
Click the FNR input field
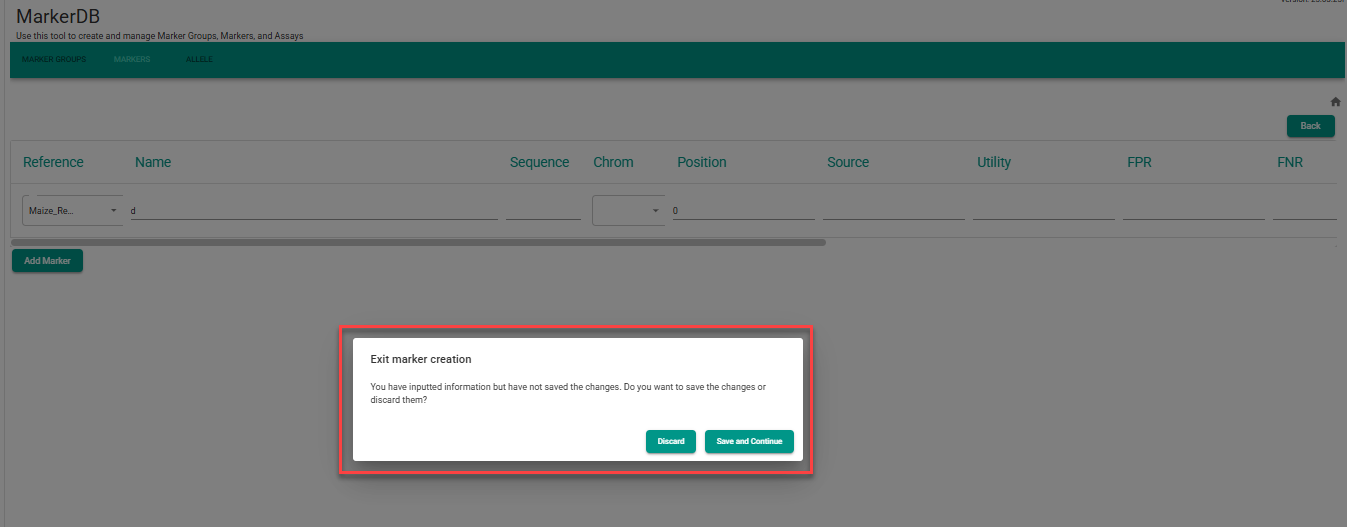1304,211
